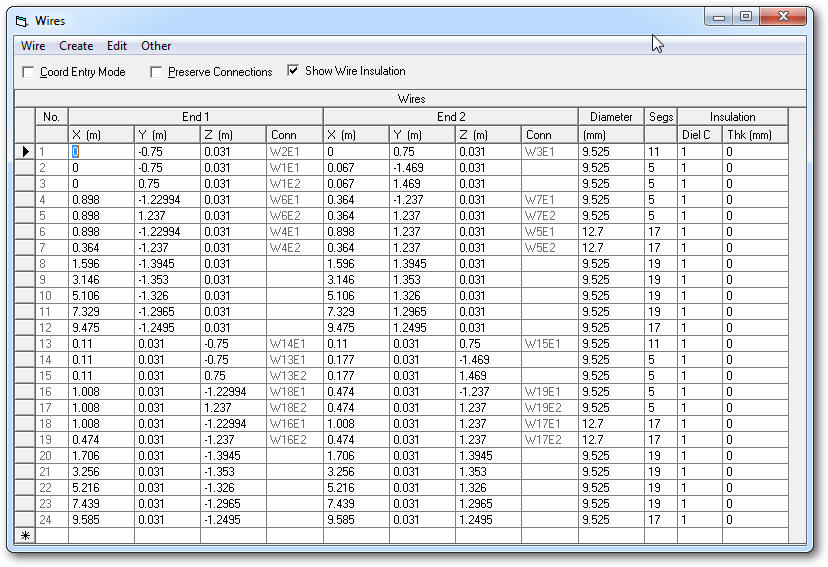Open the Create menu
The image size is (828, 567).
point(76,46)
